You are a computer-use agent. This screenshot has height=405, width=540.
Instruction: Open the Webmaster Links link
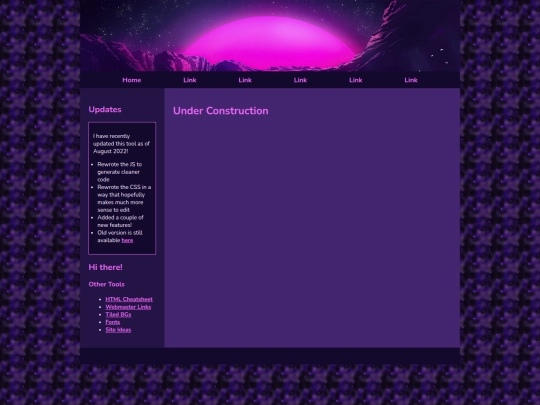(x=128, y=307)
